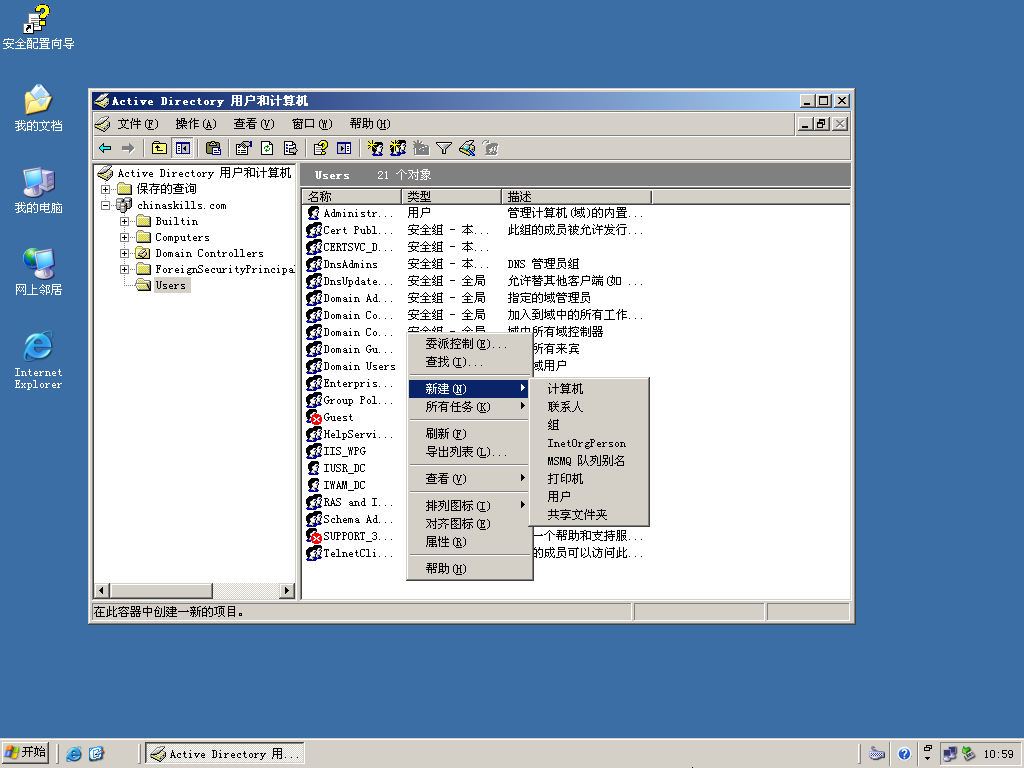The height and width of the screenshot is (768, 1024).
Task: Open the 操作(A) menu
Action: (195, 123)
